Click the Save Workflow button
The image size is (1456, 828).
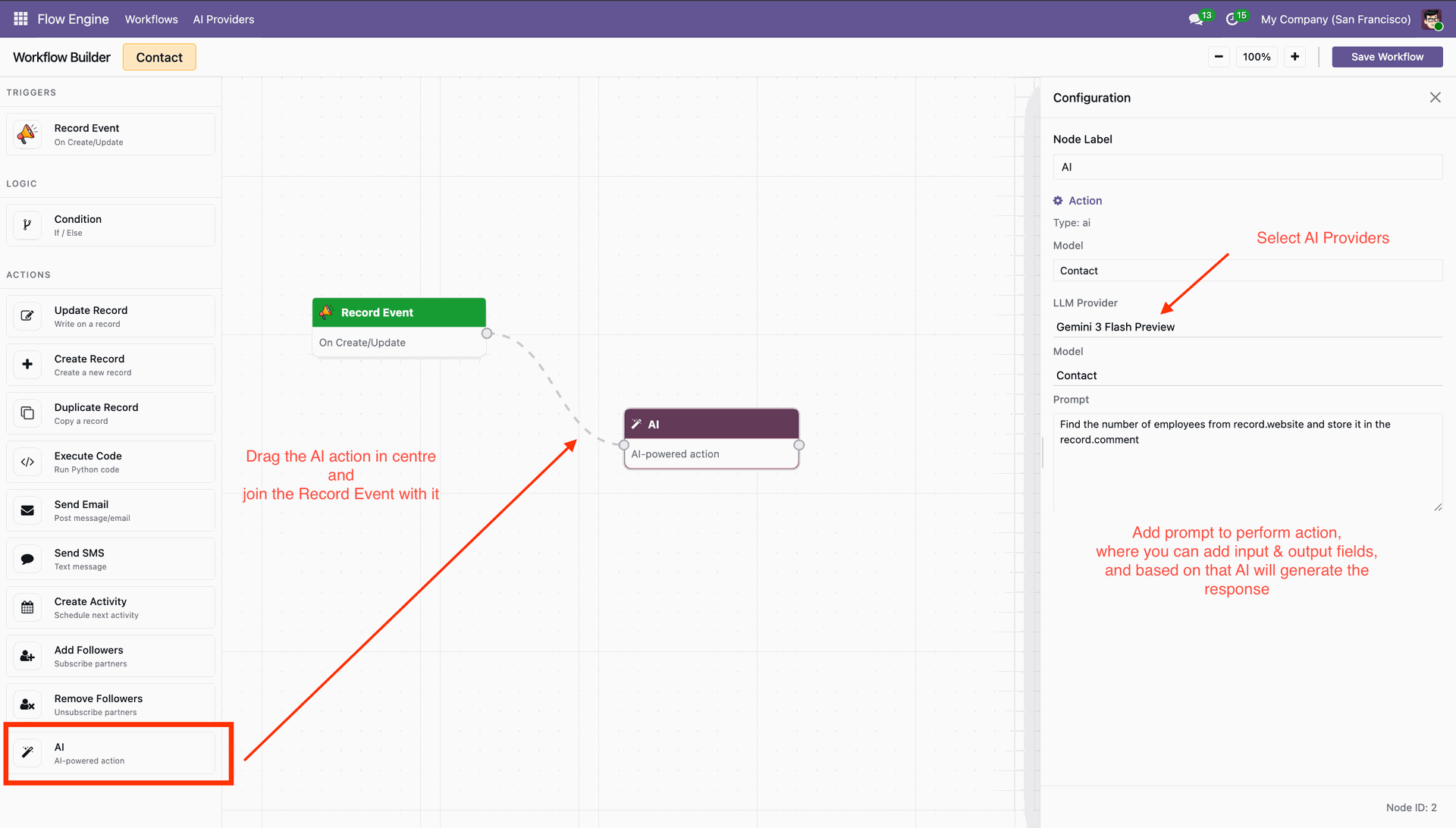point(1386,57)
